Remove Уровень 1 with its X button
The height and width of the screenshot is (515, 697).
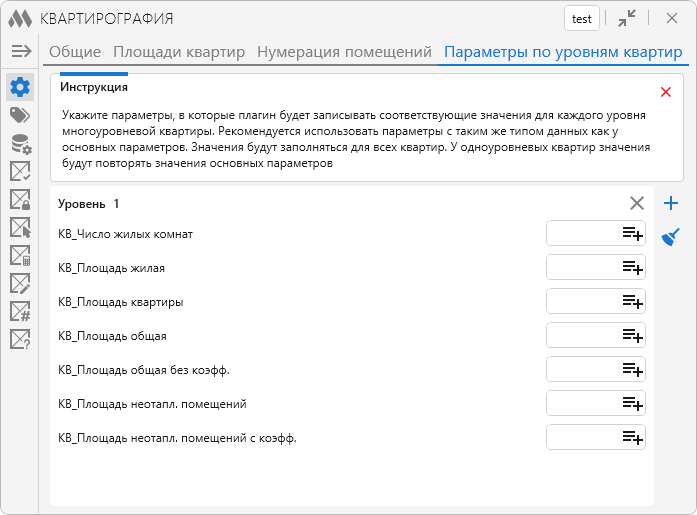(637, 203)
